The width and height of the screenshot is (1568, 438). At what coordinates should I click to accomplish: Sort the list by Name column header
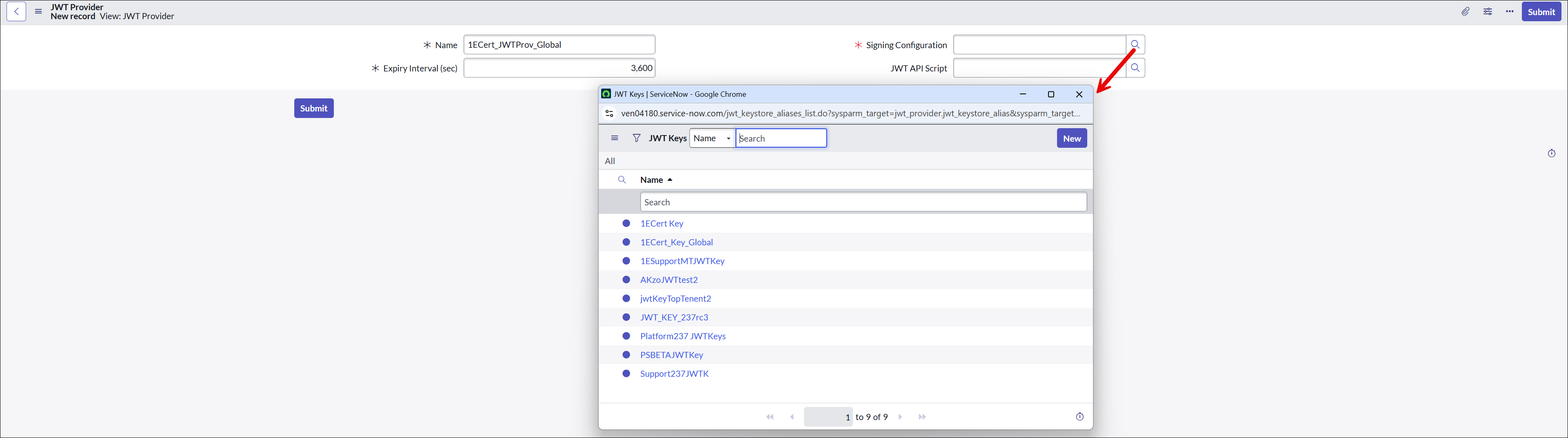pos(651,180)
